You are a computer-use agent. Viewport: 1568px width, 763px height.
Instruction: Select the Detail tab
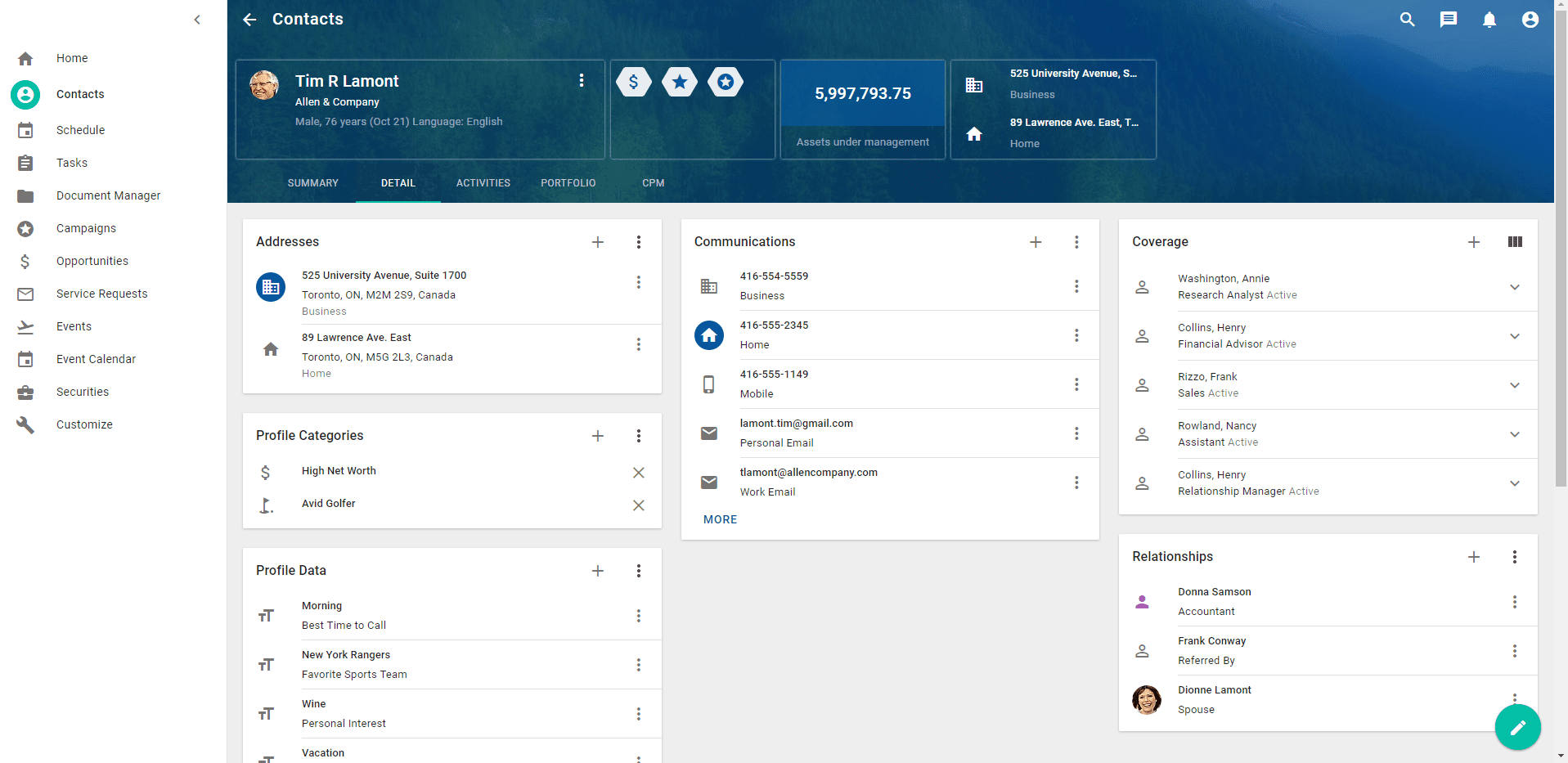pyautogui.click(x=398, y=183)
